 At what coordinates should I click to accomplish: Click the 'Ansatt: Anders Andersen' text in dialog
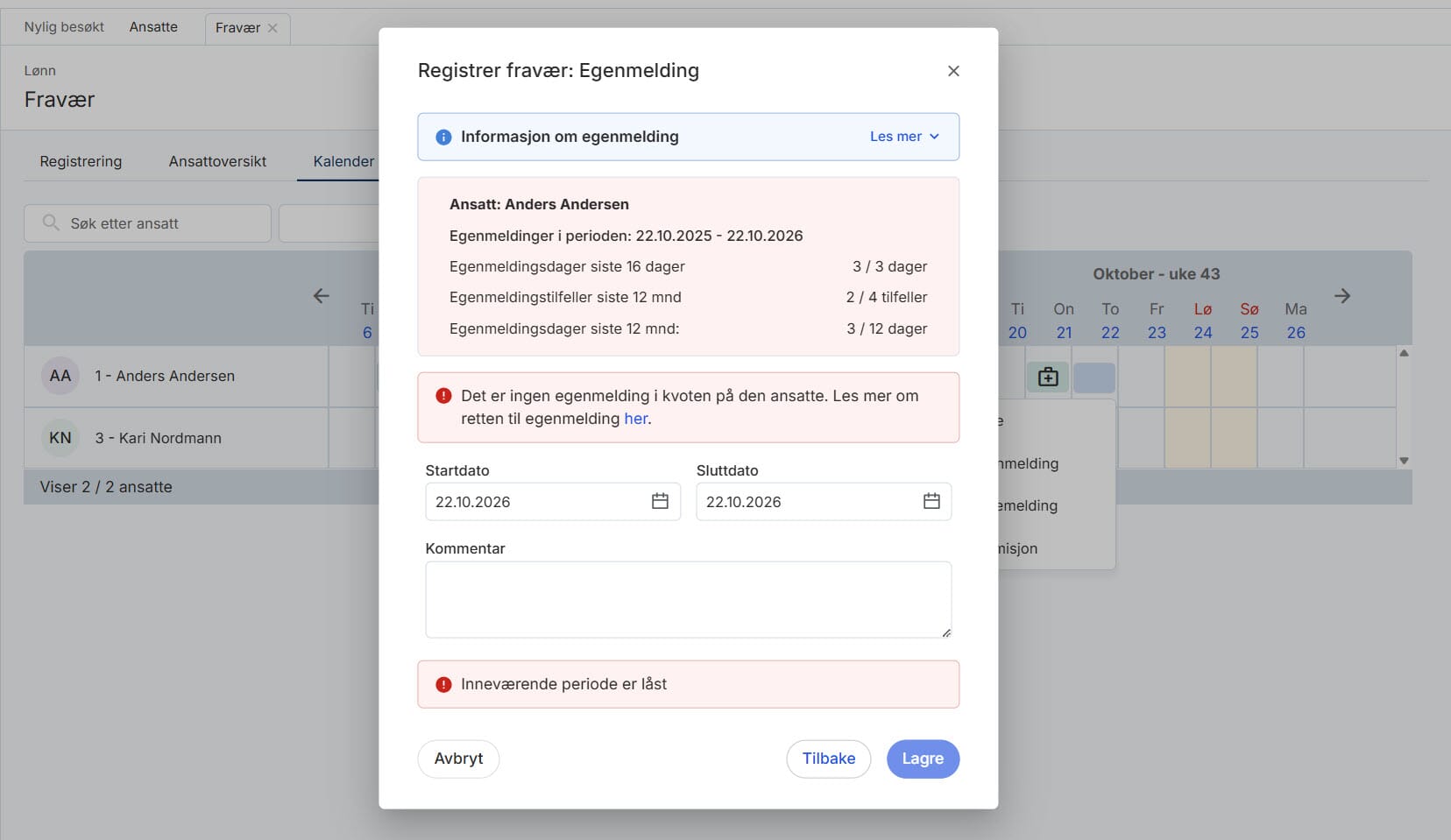pyautogui.click(x=539, y=204)
